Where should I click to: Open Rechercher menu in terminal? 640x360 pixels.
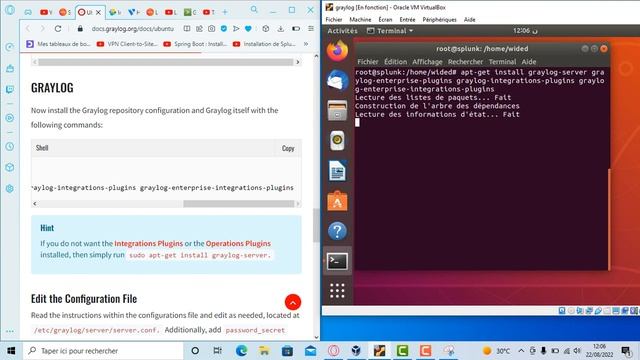click(465, 62)
